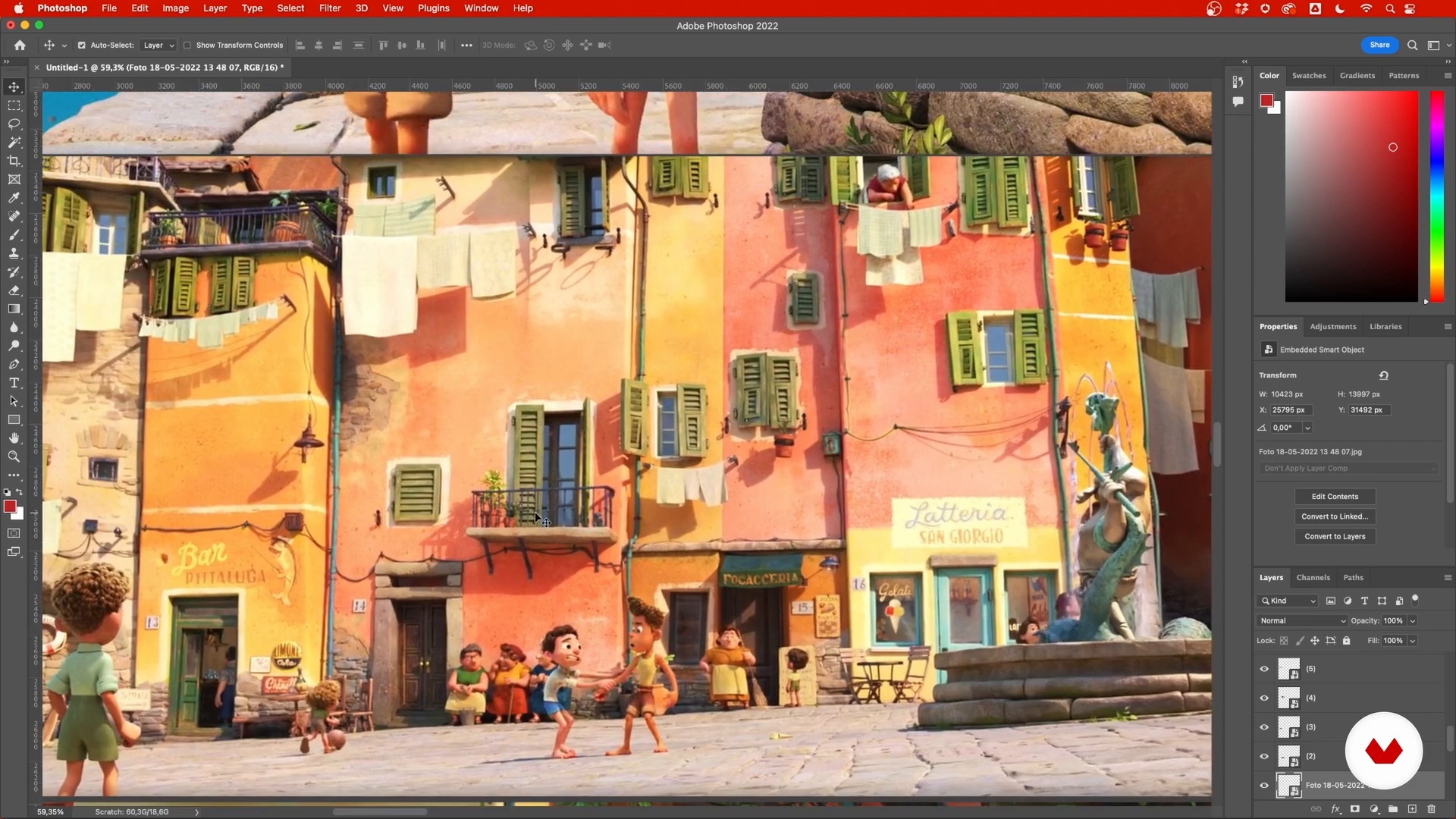Add a layer mask
Viewport: 1456px width, 819px height.
(1355, 809)
